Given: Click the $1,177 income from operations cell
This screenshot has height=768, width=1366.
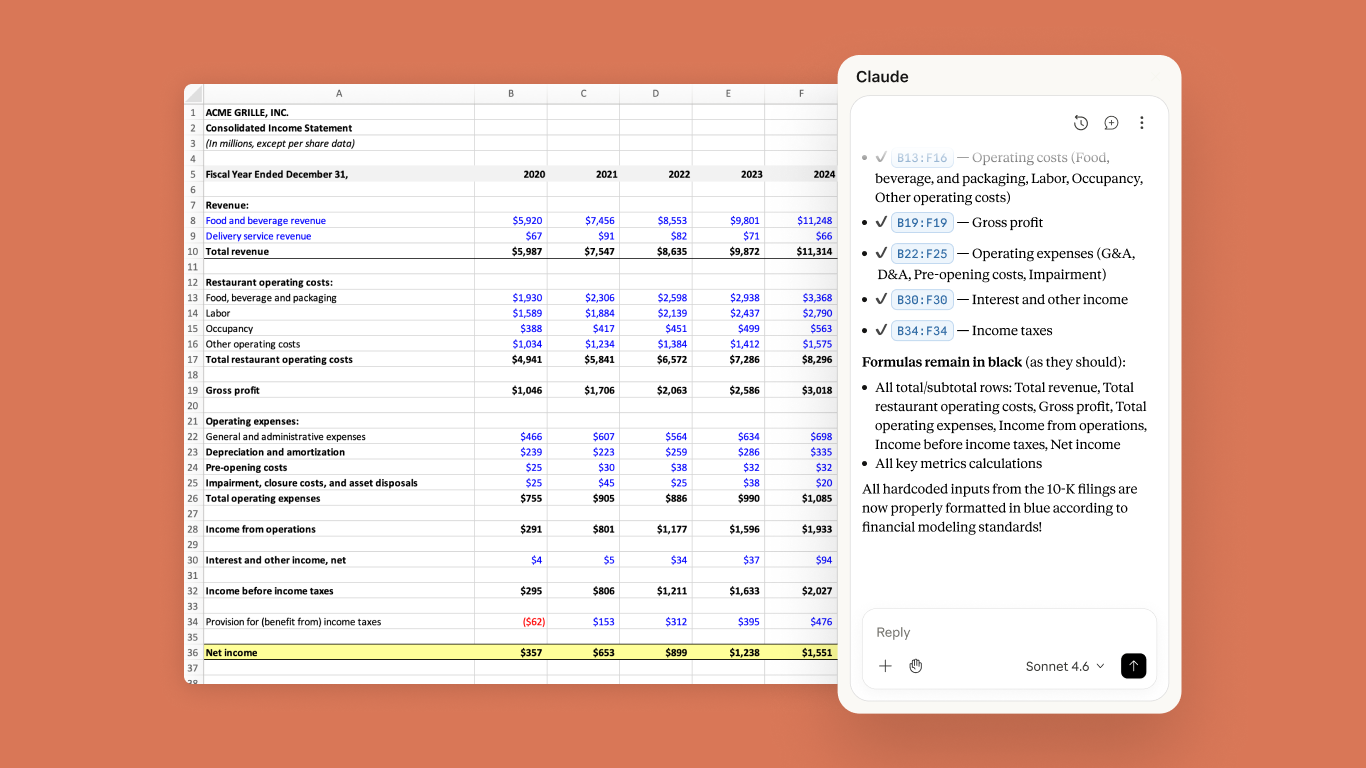Looking at the screenshot, I should tap(655, 529).
